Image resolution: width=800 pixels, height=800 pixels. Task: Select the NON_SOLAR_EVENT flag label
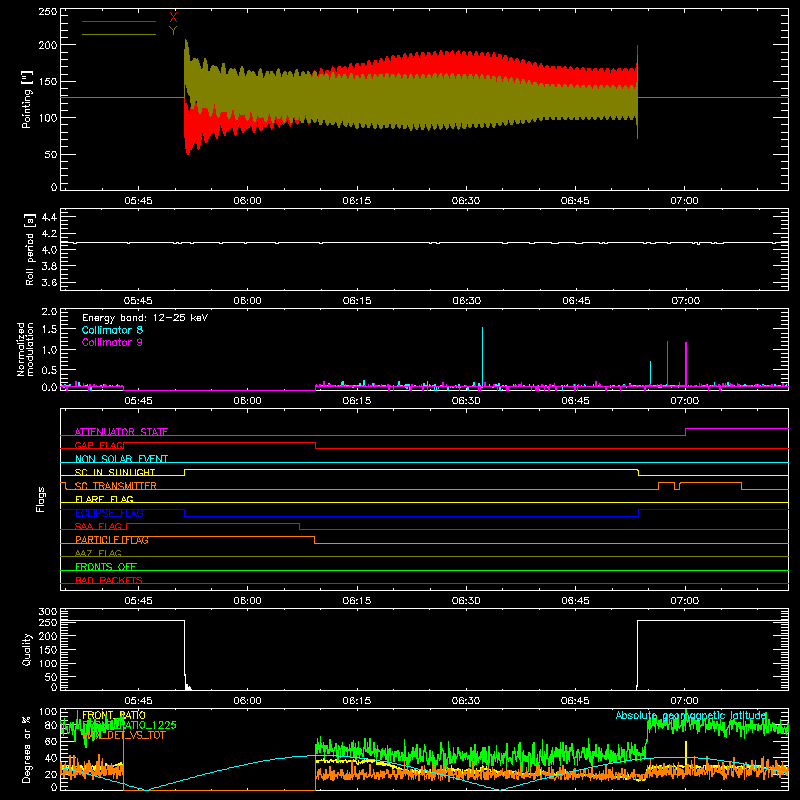121,459
